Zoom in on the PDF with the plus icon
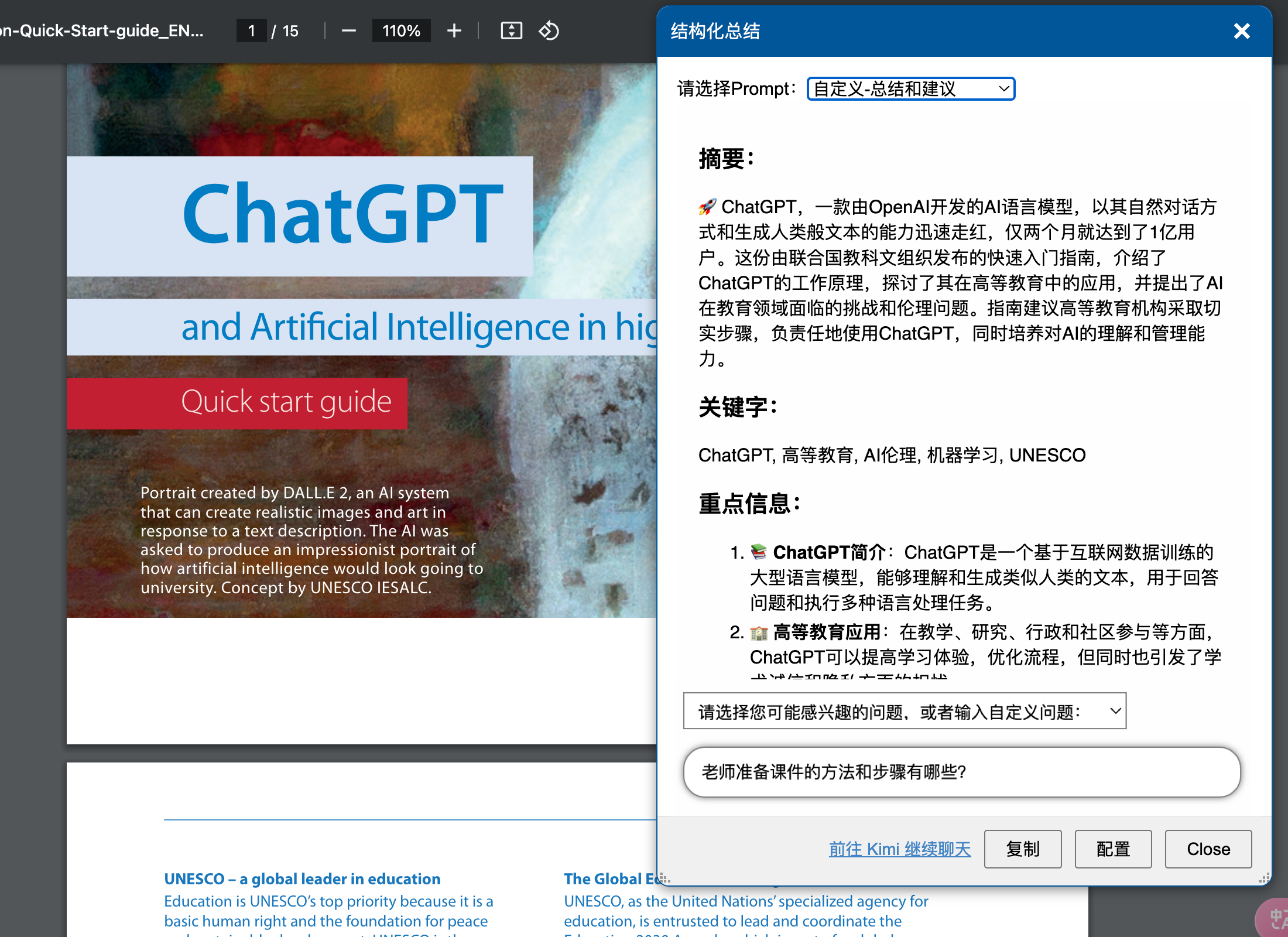Image resolution: width=1288 pixels, height=937 pixels. pyautogui.click(x=454, y=30)
